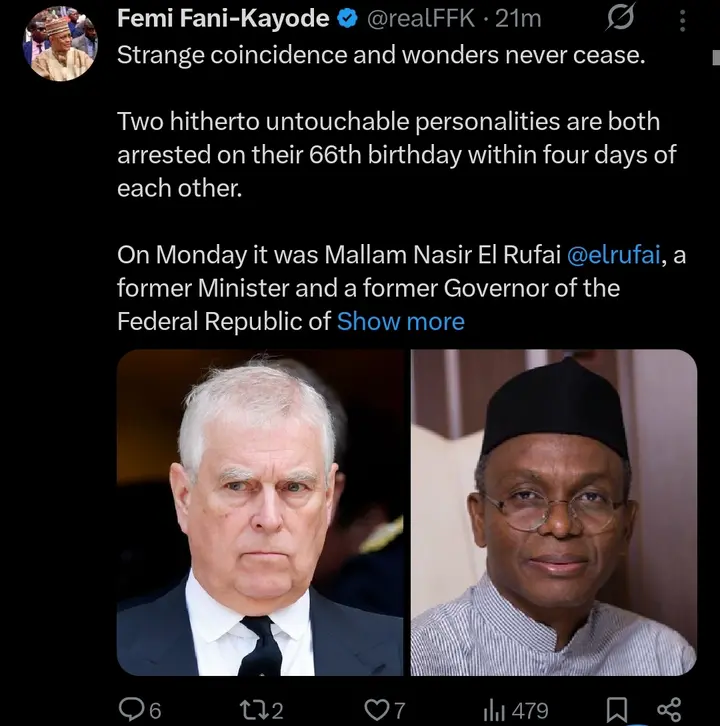Expand the tweet with Show more
Viewport: 720px width, 726px height.
point(400,322)
